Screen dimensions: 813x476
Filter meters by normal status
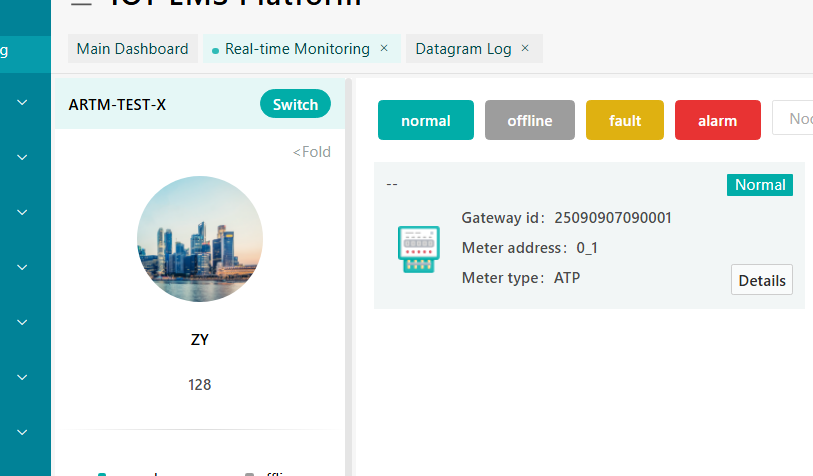(426, 120)
